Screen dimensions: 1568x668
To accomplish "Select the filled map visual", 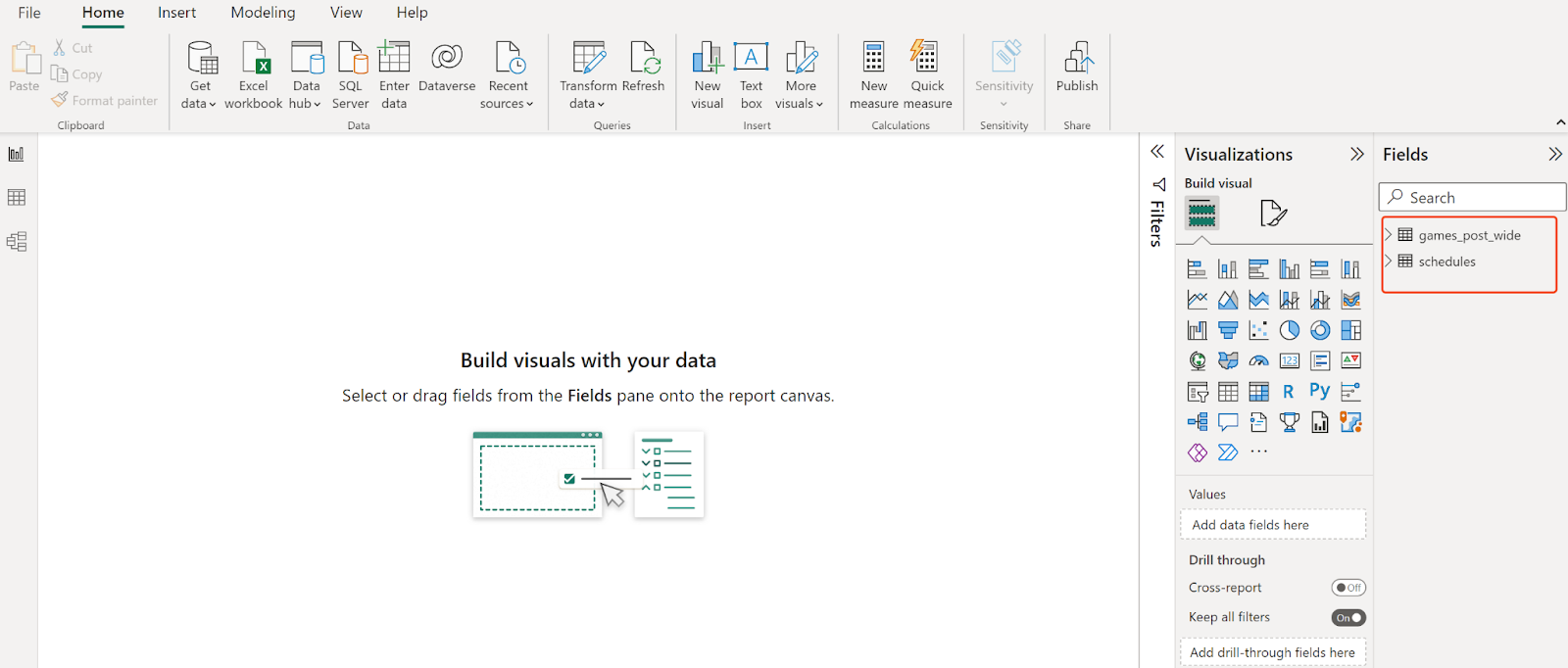I will click(x=1228, y=361).
